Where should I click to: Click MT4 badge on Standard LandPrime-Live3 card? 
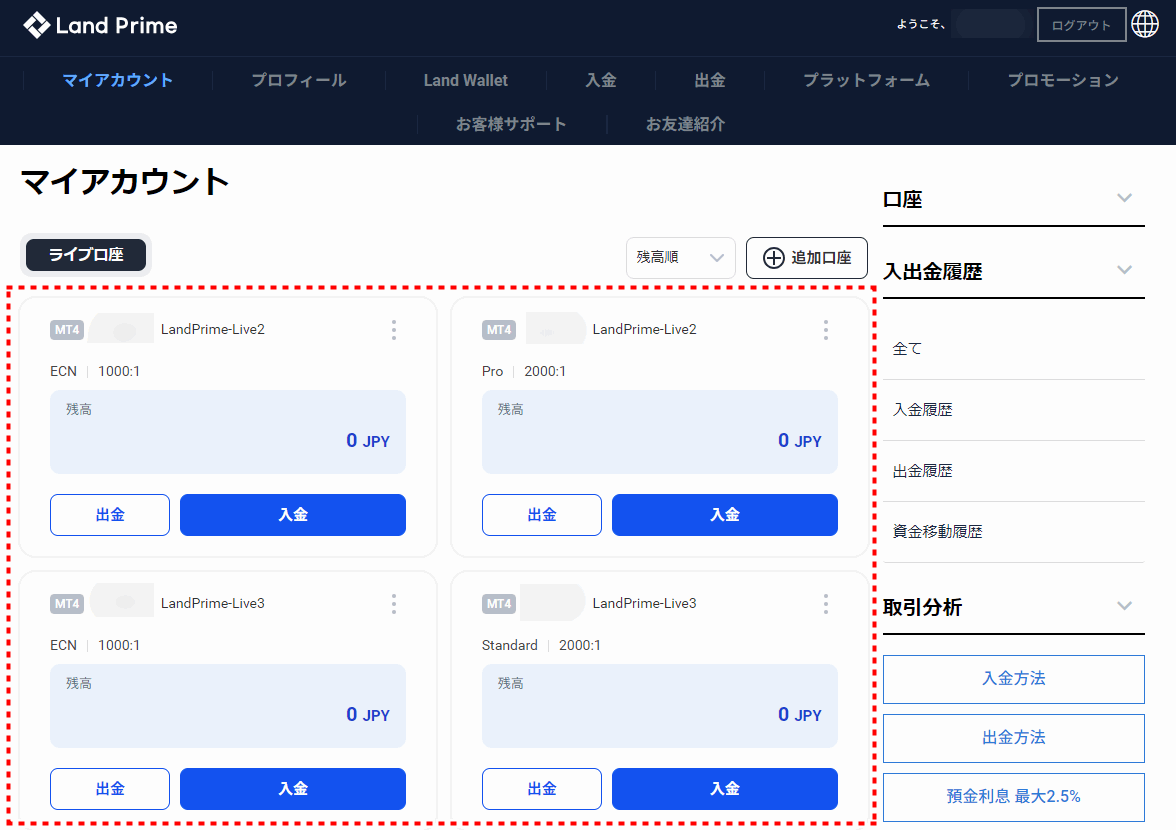click(x=499, y=604)
